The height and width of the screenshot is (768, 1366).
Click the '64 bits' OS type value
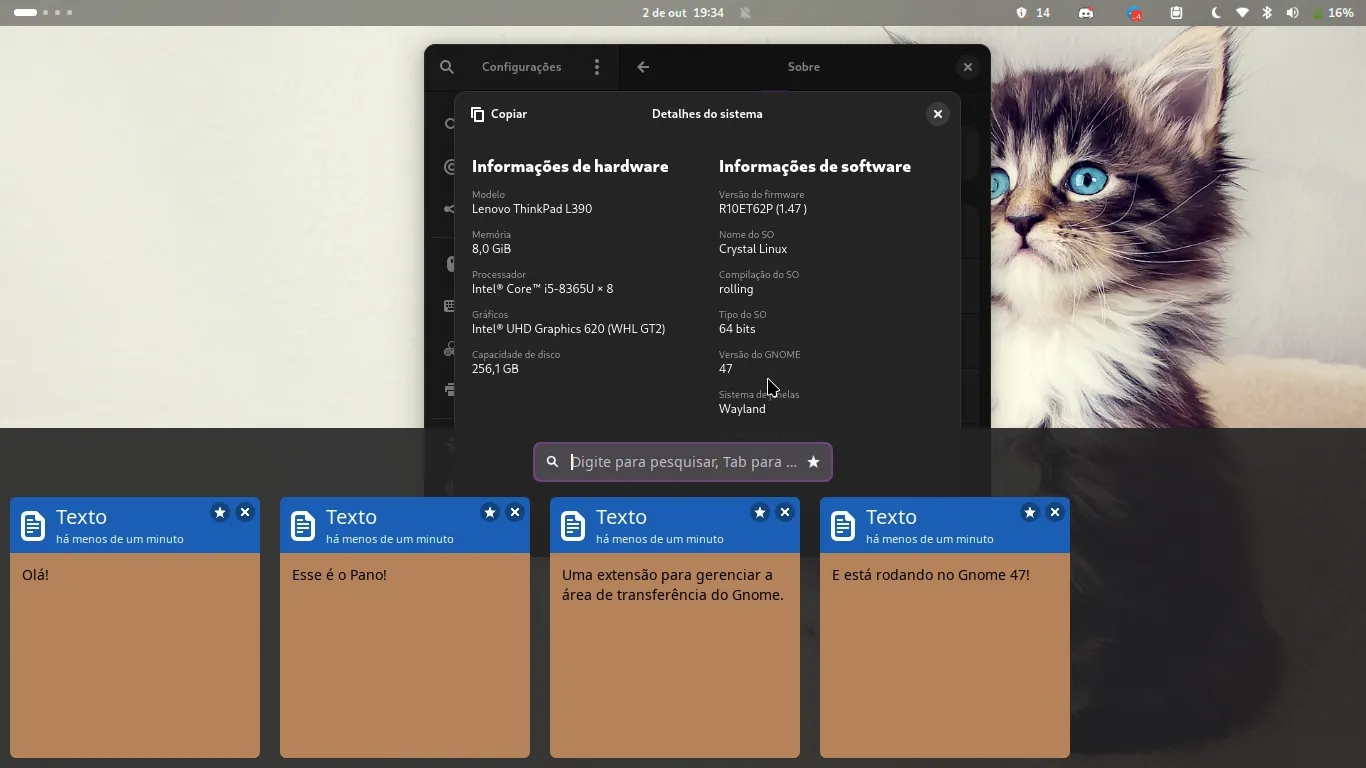point(737,329)
